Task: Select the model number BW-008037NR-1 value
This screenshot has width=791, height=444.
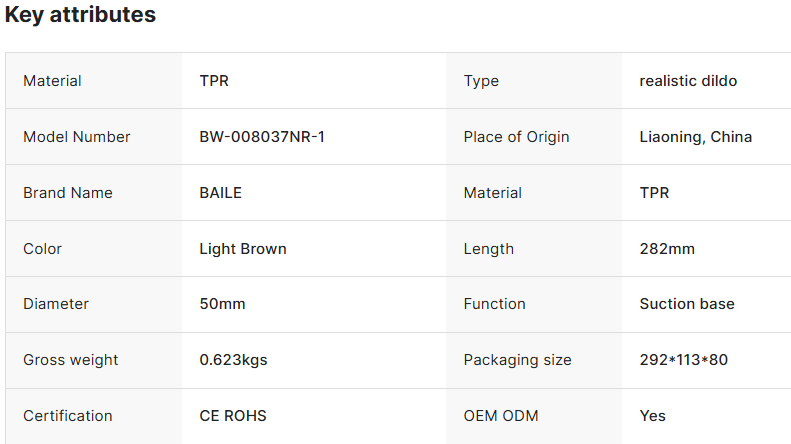Action: (x=262, y=137)
